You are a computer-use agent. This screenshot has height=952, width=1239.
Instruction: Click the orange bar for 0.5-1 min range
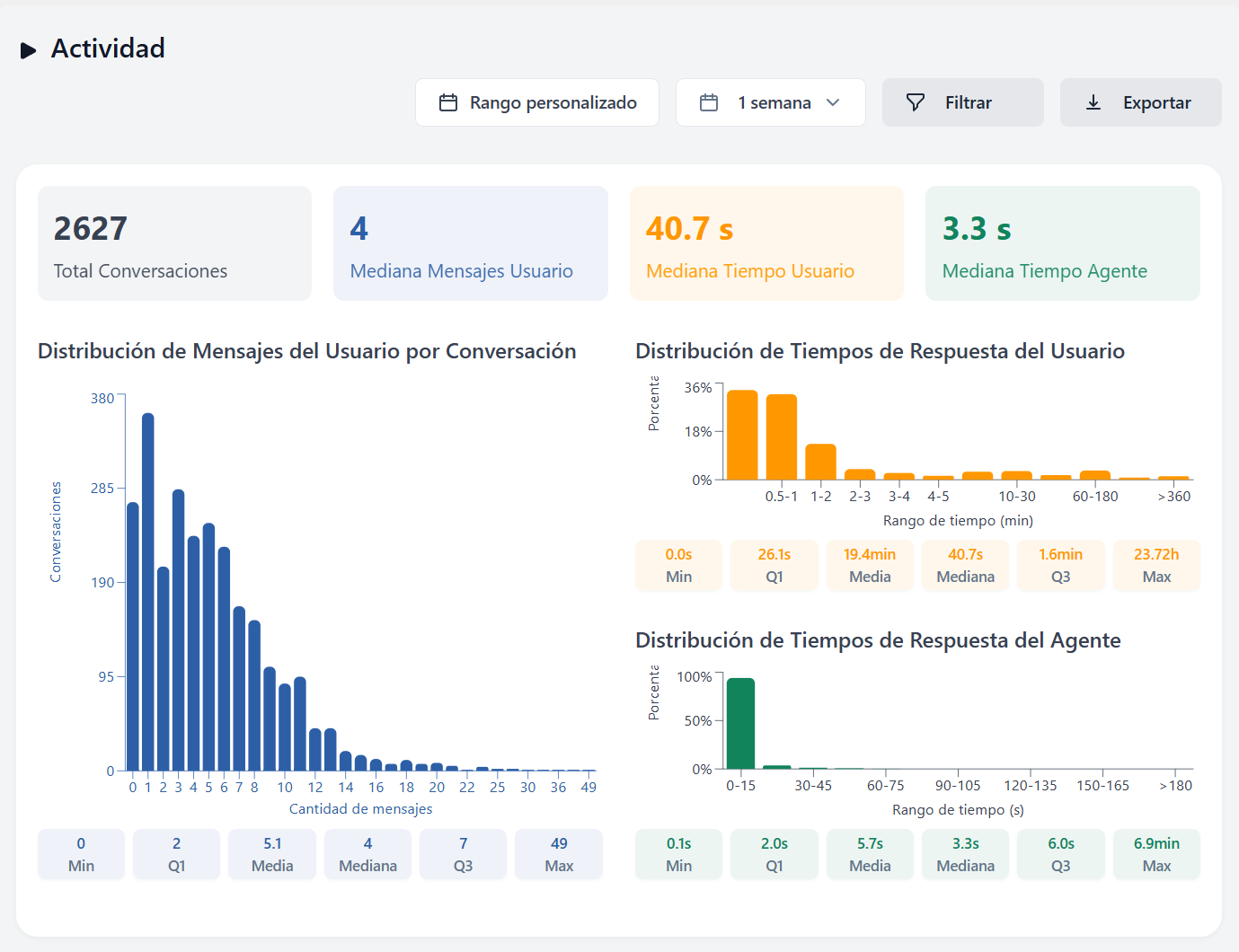782,436
